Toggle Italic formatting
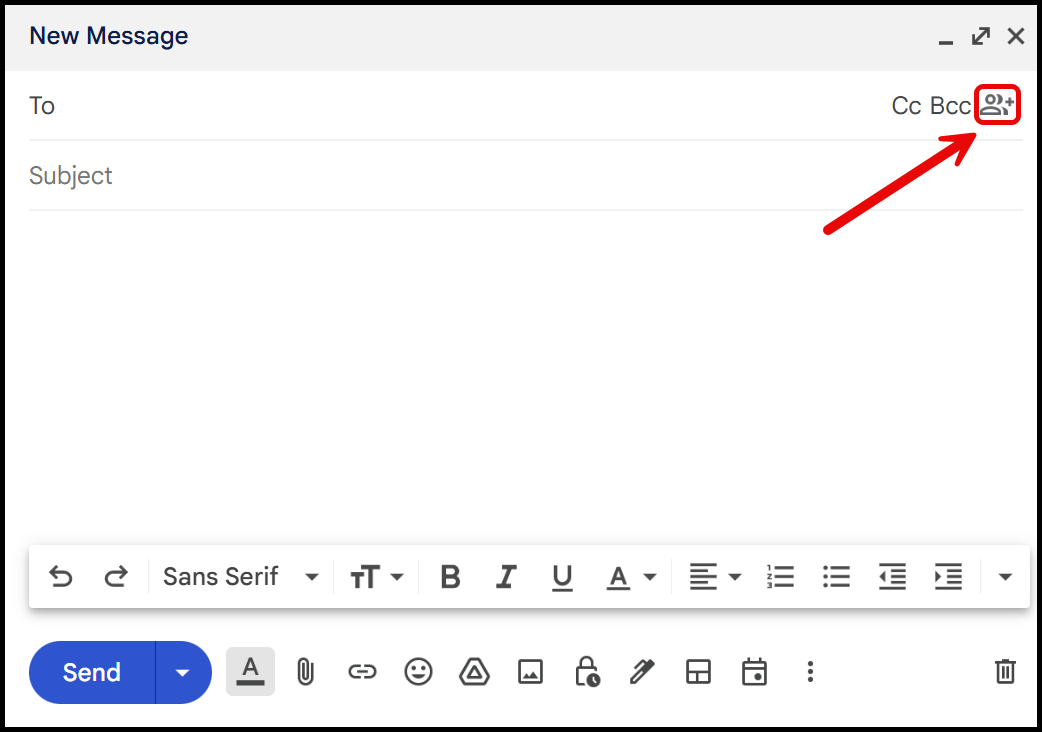The height and width of the screenshot is (732, 1042). 506,577
